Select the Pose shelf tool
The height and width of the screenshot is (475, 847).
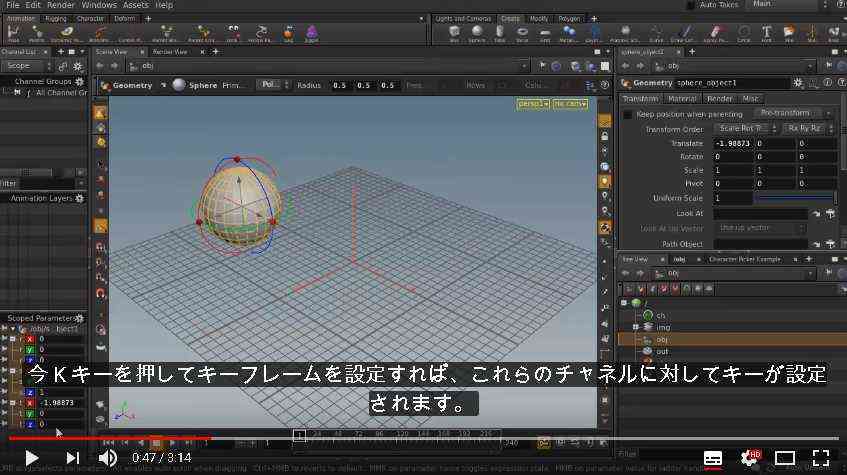pyautogui.click(x=13, y=33)
